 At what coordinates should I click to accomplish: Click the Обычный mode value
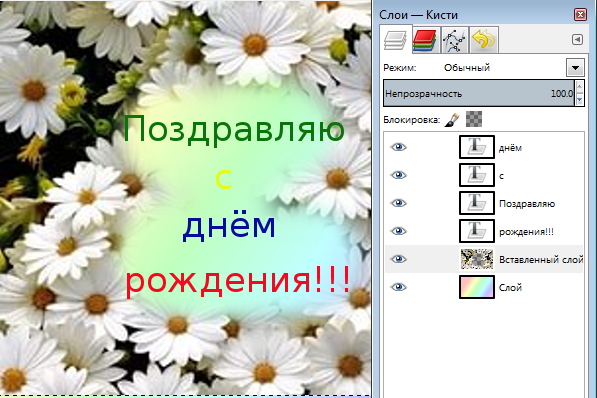[467, 68]
